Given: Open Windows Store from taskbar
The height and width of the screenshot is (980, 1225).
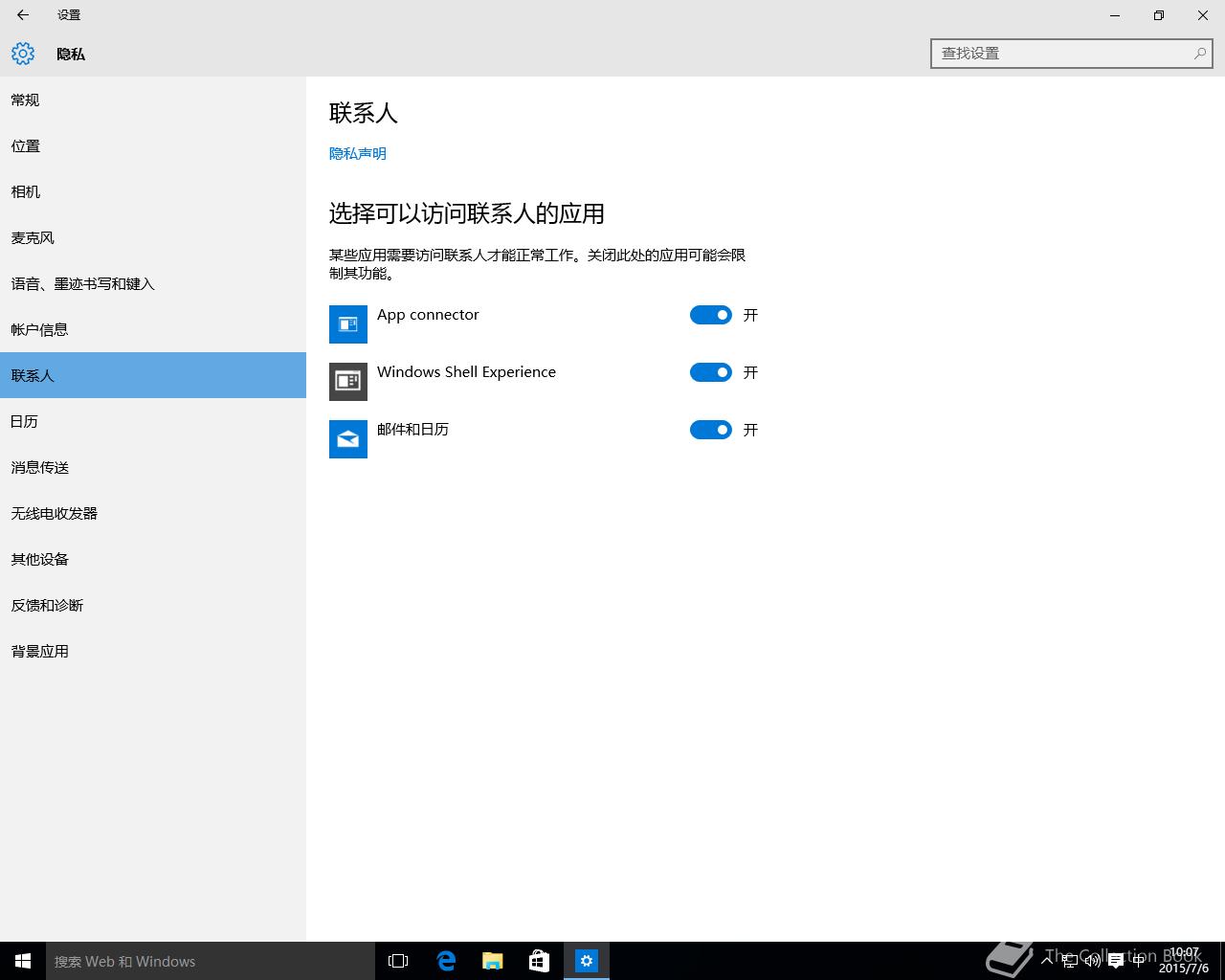Looking at the screenshot, I should (x=540, y=961).
